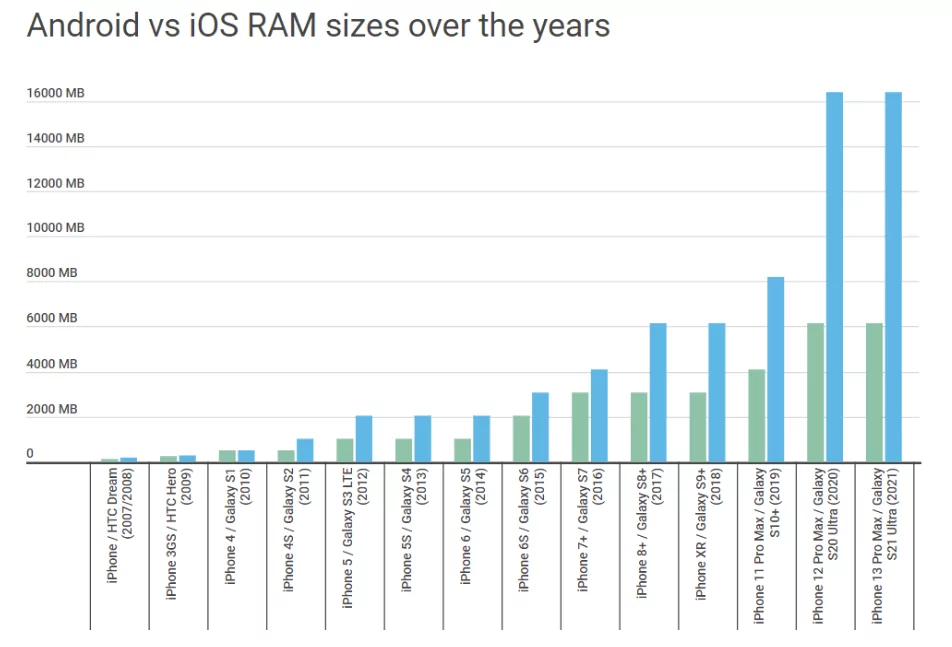Select the blue Galaxy S8+ 2017 bar

tap(658, 393)
